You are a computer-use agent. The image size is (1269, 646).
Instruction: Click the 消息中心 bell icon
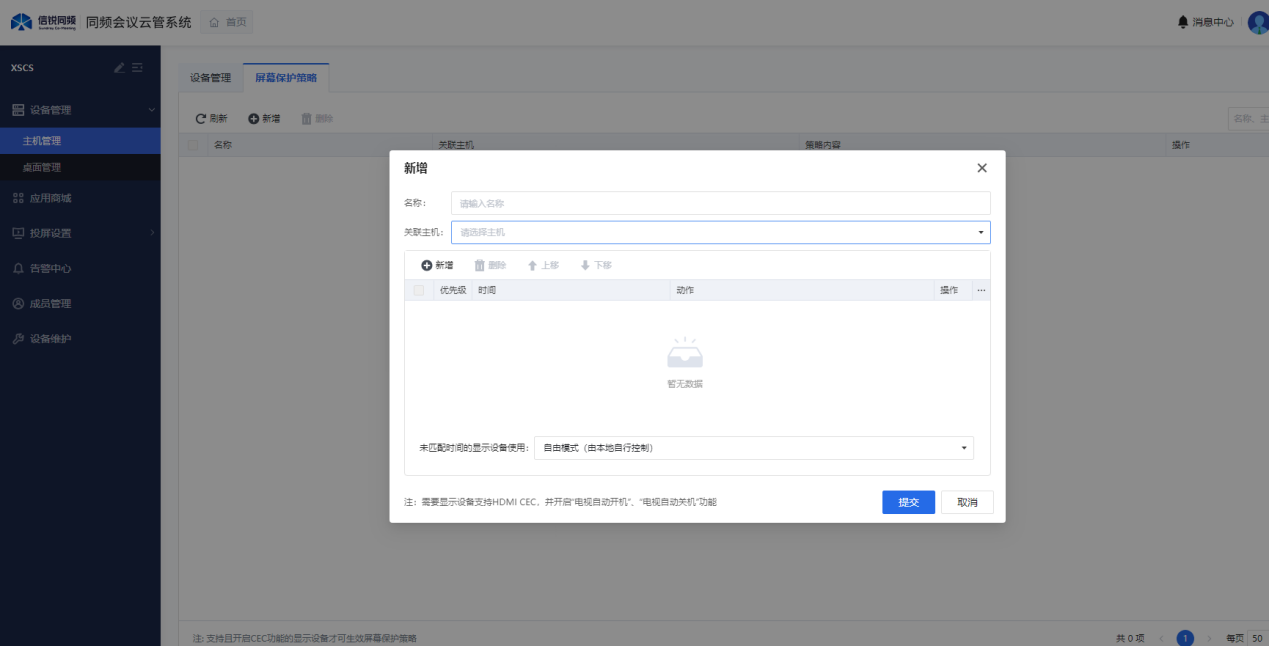coord(1183,22)
